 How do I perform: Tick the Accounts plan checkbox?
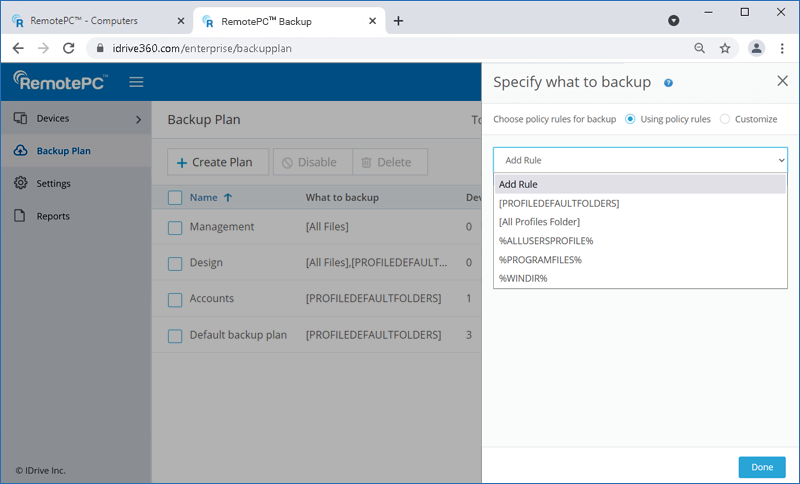tap(175, 299)
